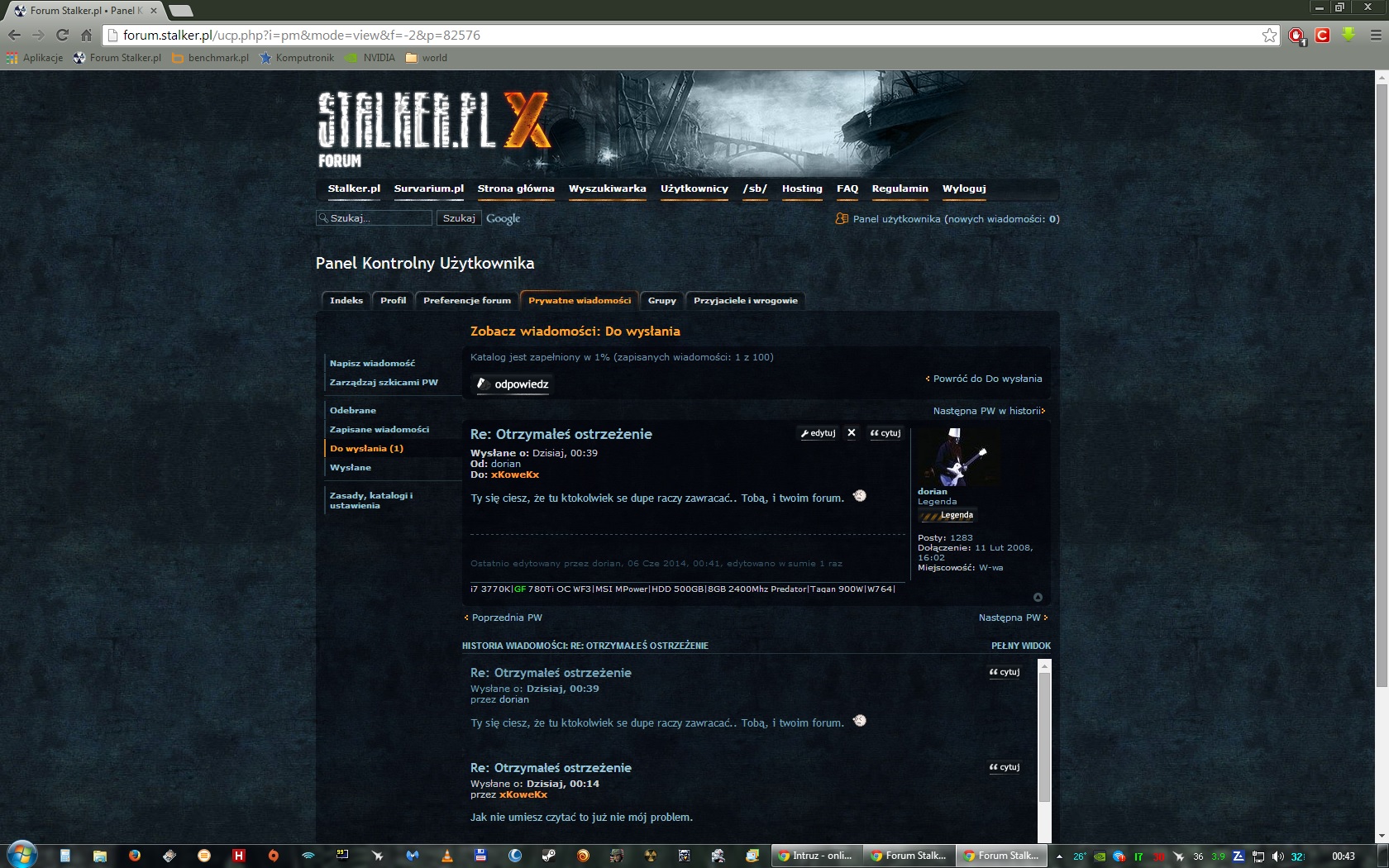Image resolution: width=1389 pixels, height=868 pixels.
Task: Click the odpowiedz reply button
Action: tap(513, 384)
